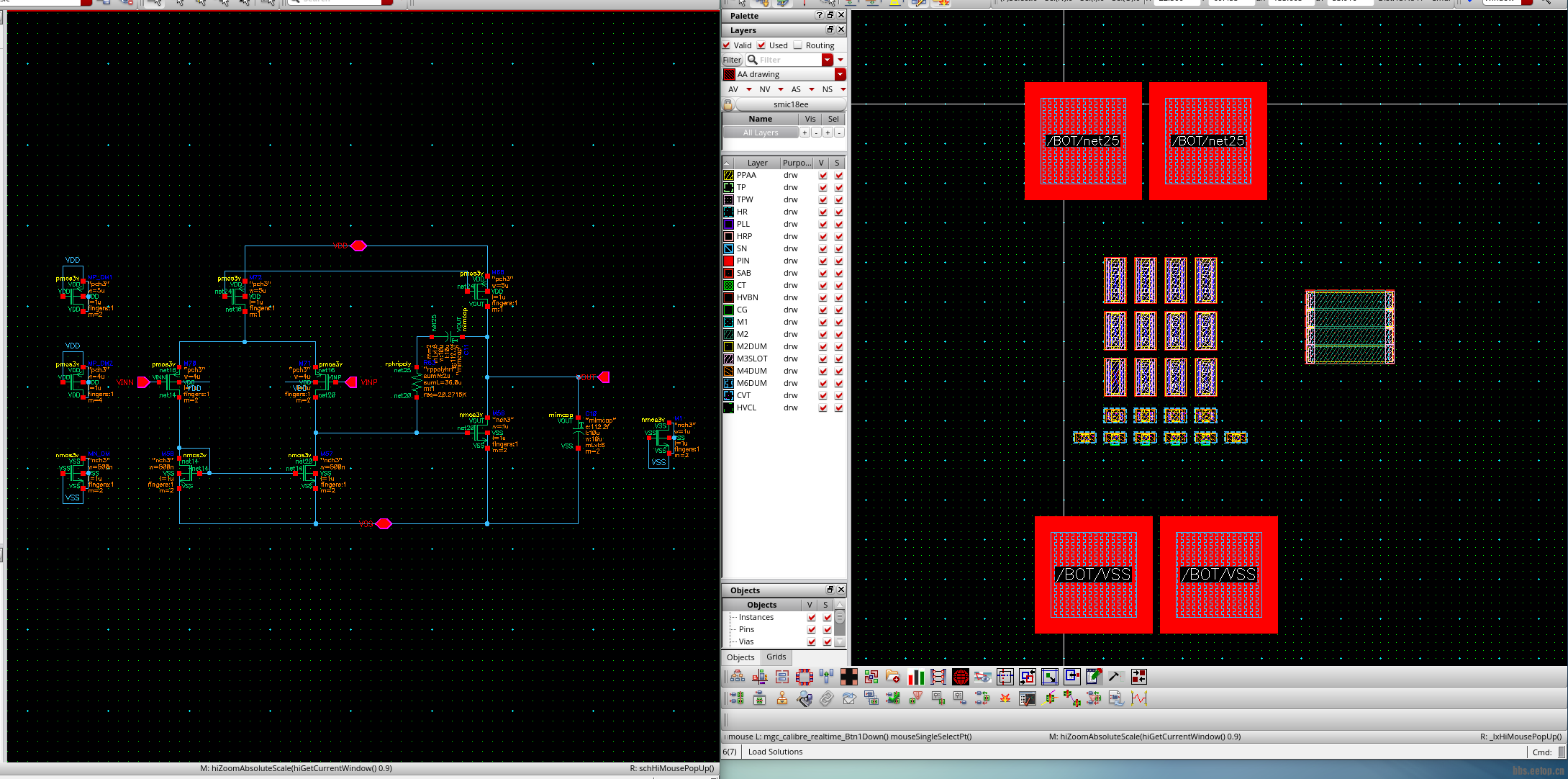Open the AA drawing layer dropdown
Image resolution: width=1568 pixels, height=779 pixels.
[840, 74]
